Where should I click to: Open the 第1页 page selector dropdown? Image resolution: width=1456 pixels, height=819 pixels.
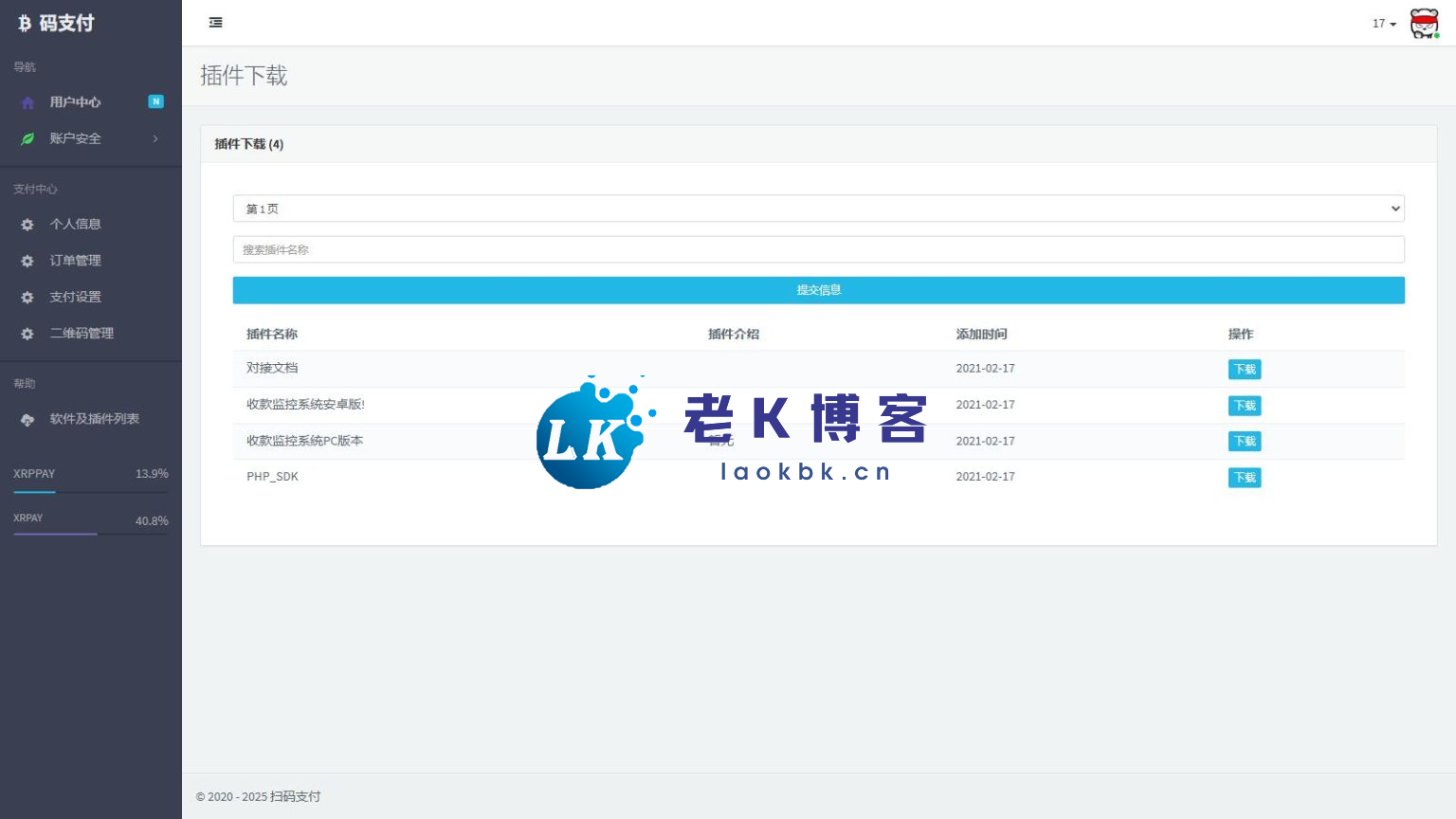coord(818,209)
